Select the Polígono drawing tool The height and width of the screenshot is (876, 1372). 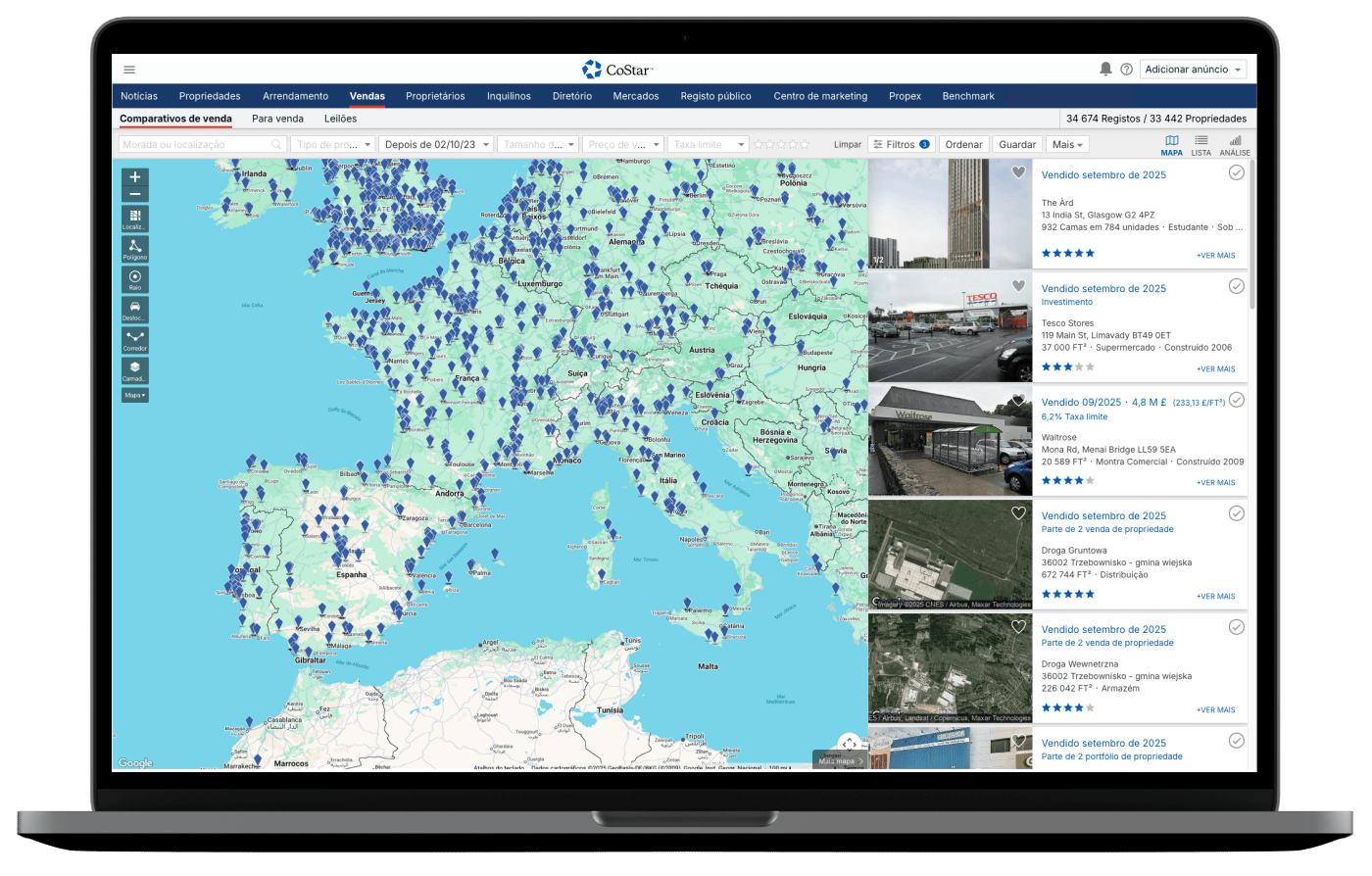135,248
